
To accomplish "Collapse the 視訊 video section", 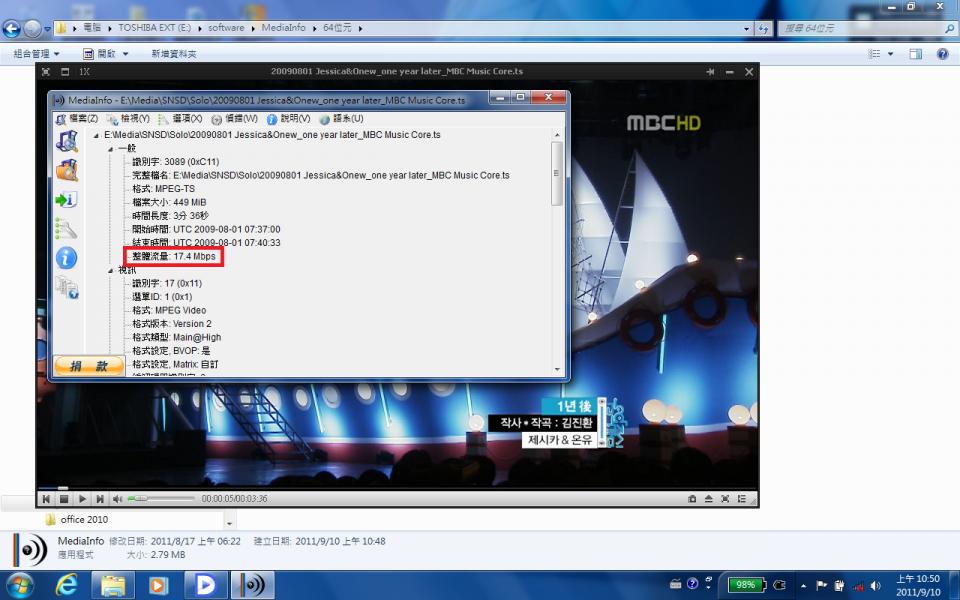I will (x=110, y=270).
